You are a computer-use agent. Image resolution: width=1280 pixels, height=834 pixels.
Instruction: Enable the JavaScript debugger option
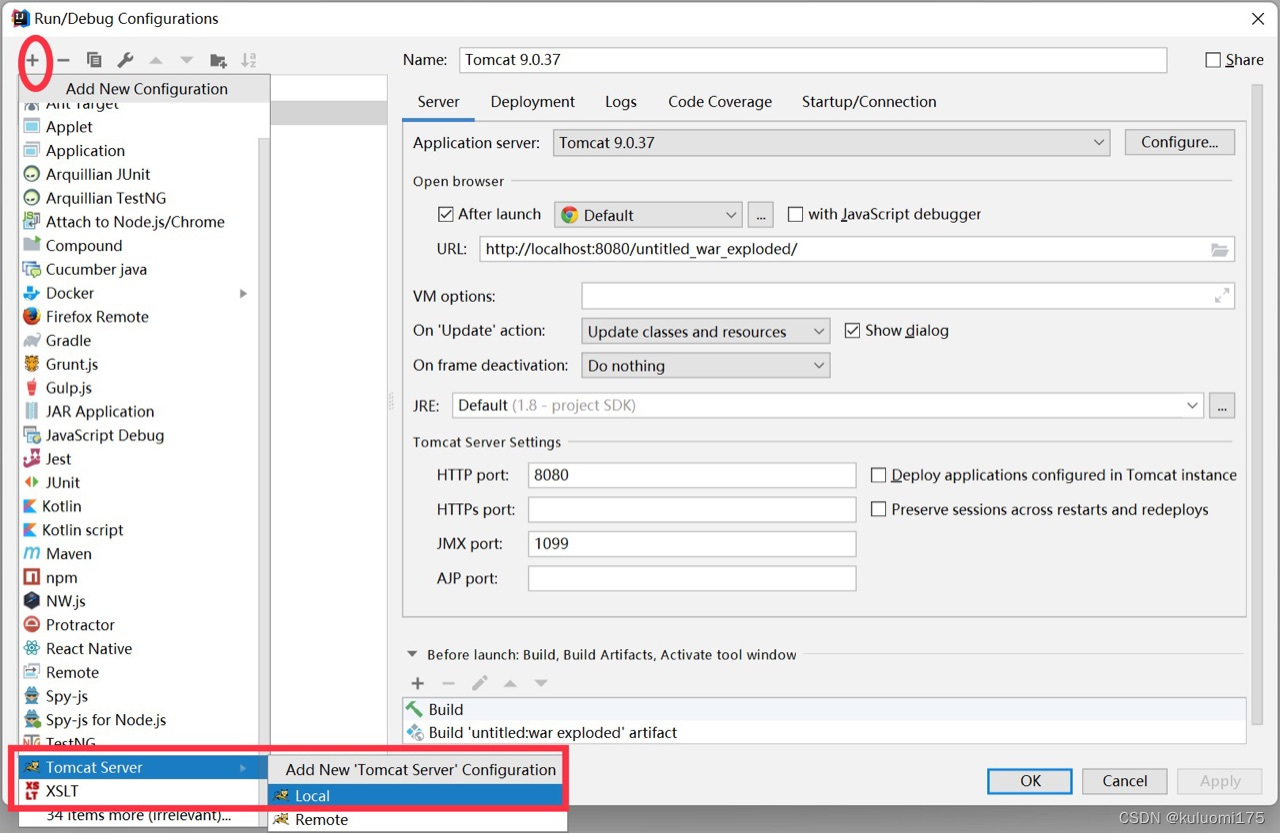point(795,213)
